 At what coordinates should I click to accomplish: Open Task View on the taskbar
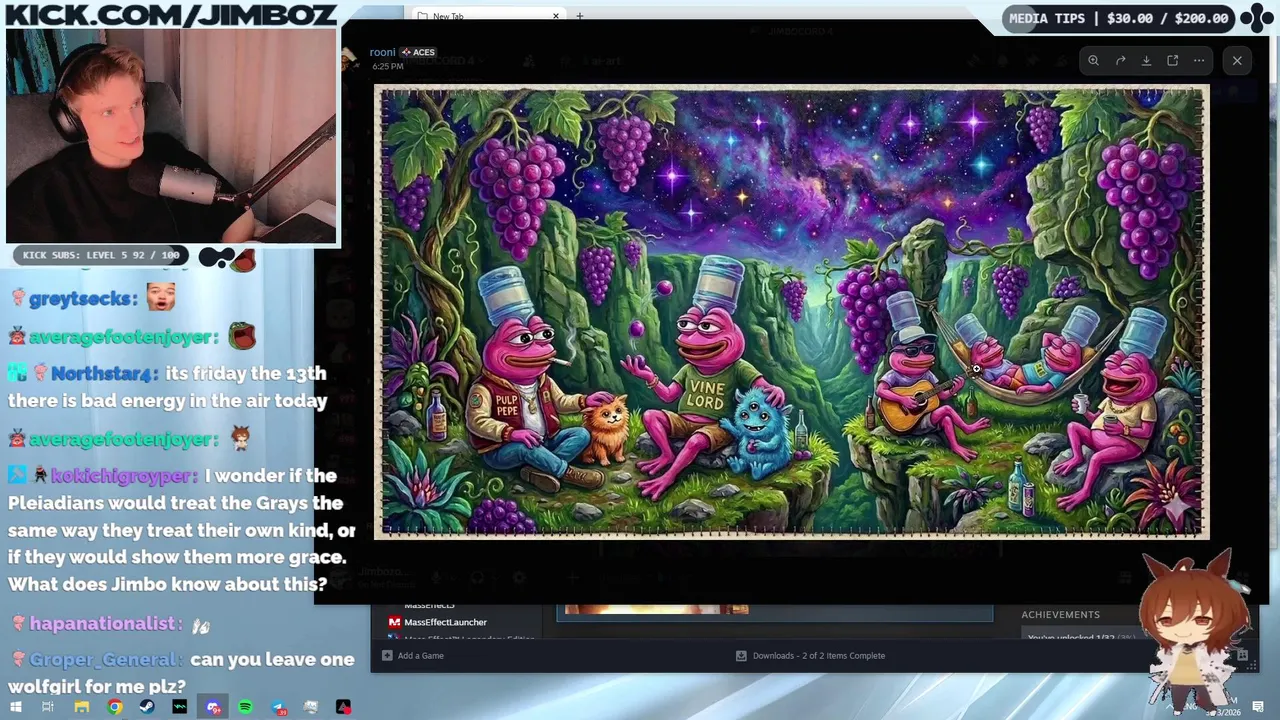click(x=48, y=707)
